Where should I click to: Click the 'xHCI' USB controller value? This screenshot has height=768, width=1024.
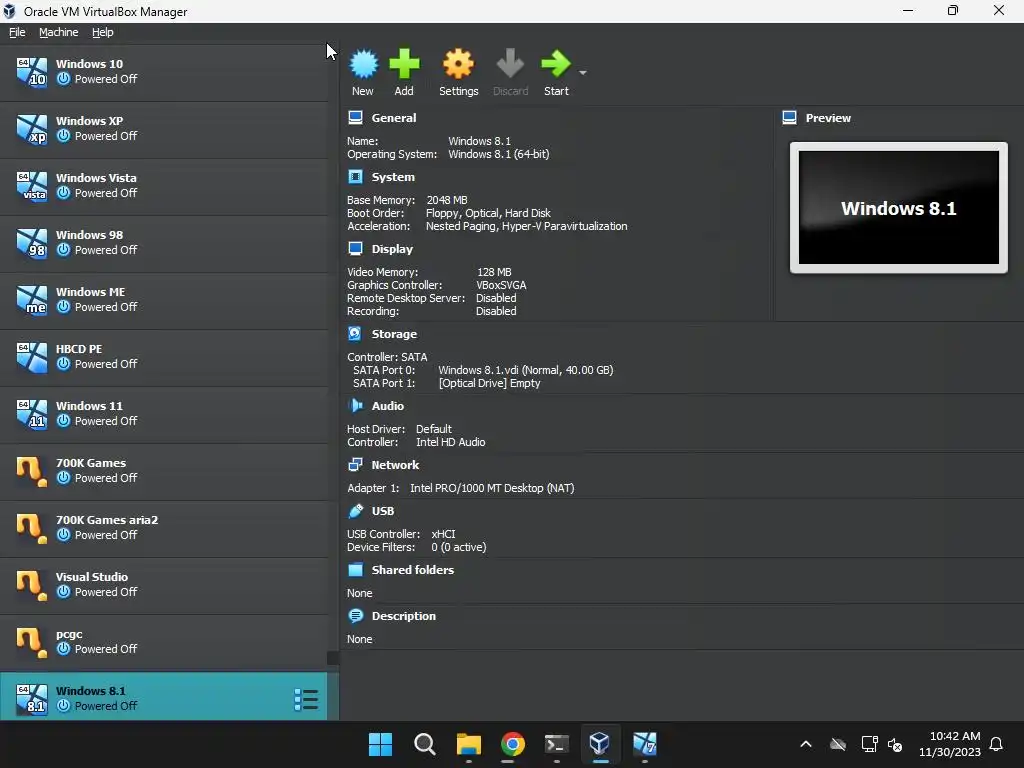pyautogui.click(x=443, y=534)
